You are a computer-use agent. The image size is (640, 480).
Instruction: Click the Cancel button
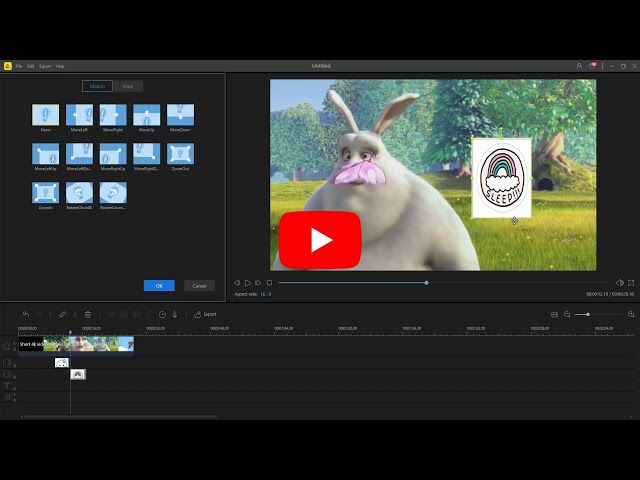199,286
